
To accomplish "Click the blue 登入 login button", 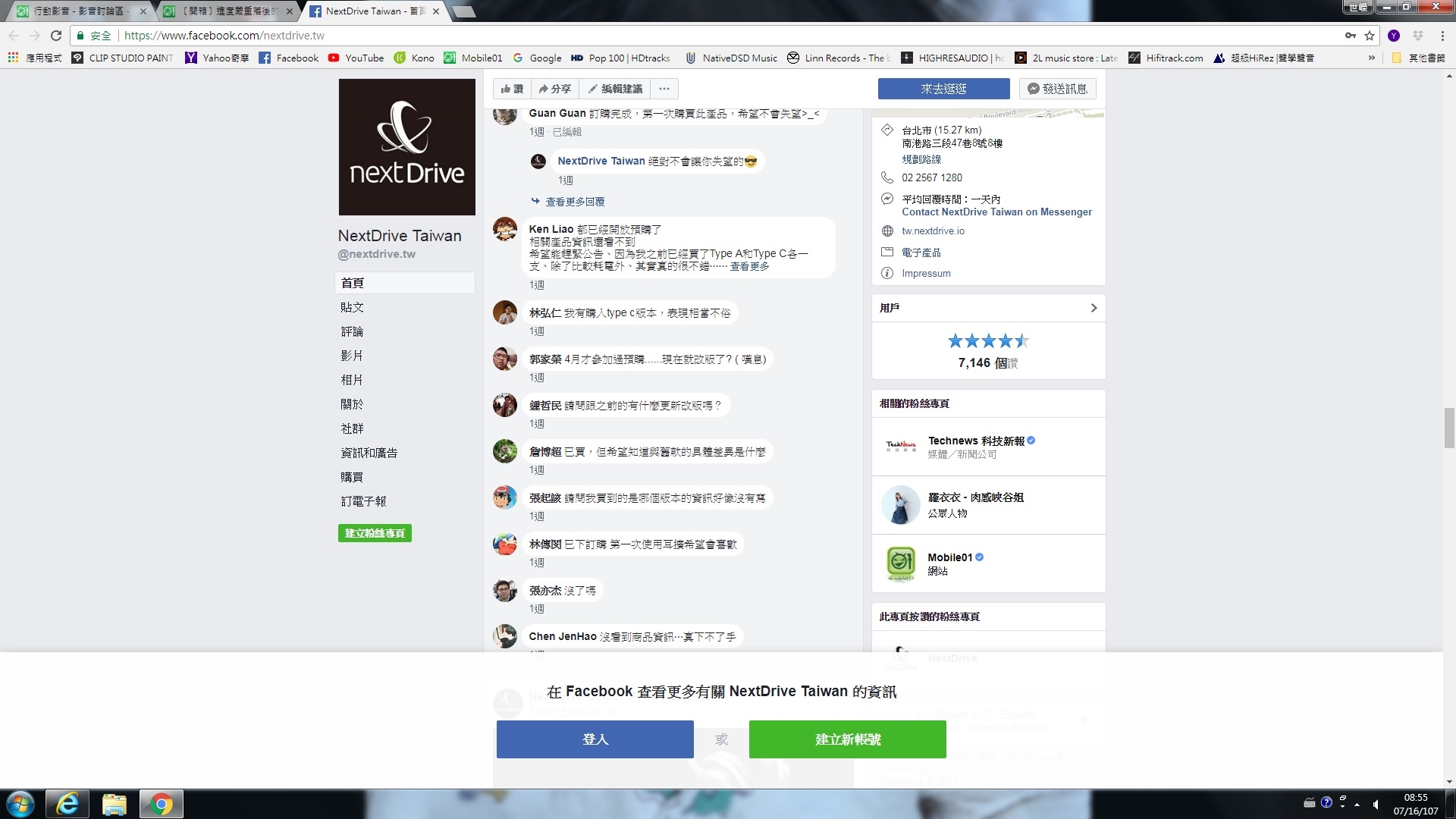I will pyautogui.click(x=595, y=739).
